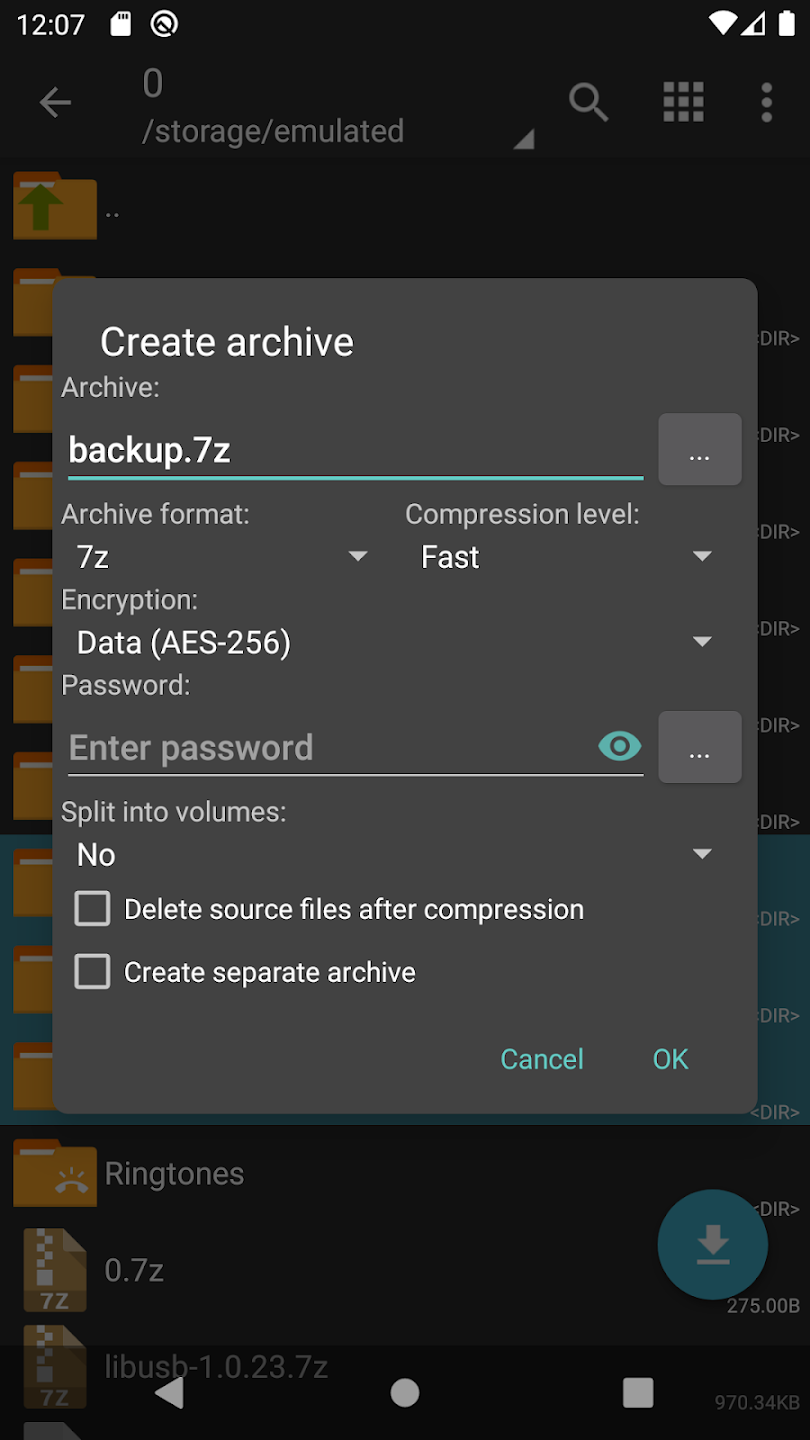Viewport: 810px width, 1440px height.
Task: Browse archive path with the ellipsis button
Action: [699, 450]
